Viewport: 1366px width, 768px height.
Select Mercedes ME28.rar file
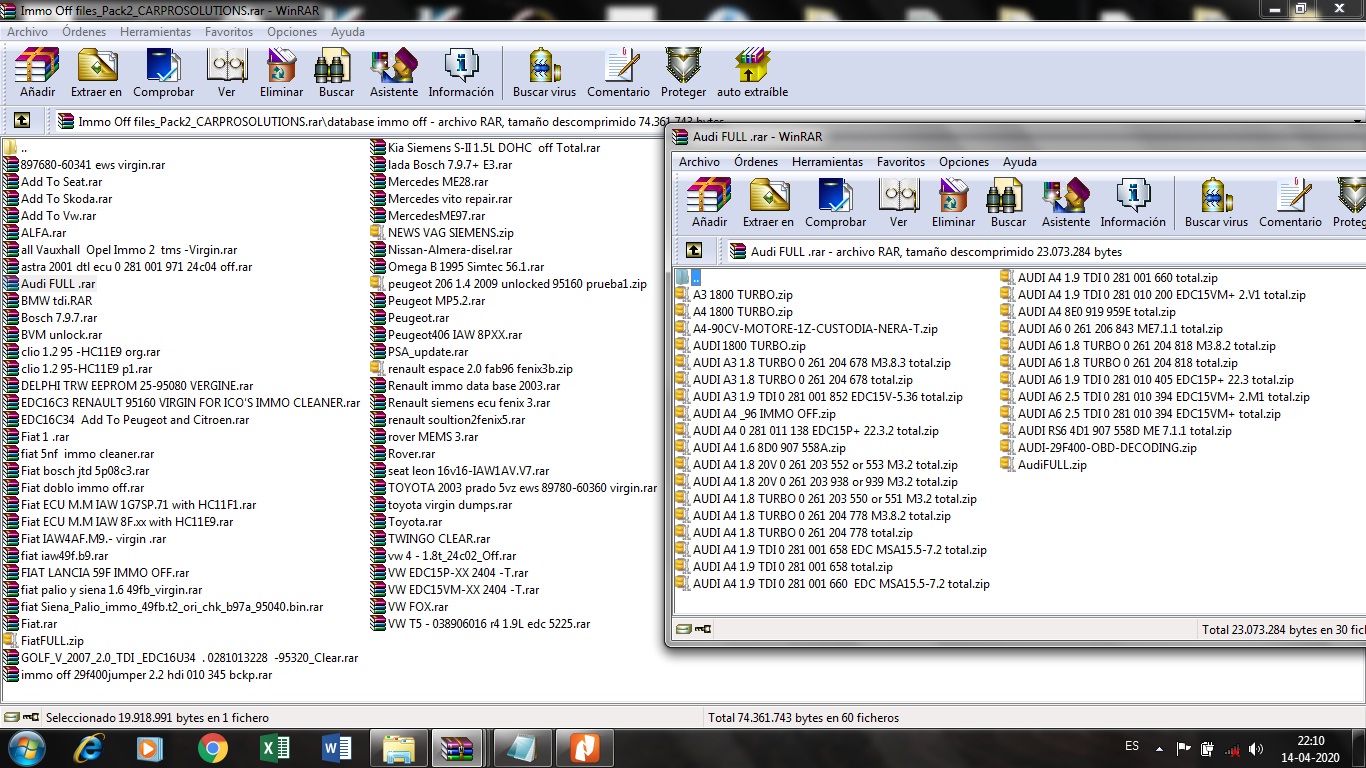click(430, 182)
